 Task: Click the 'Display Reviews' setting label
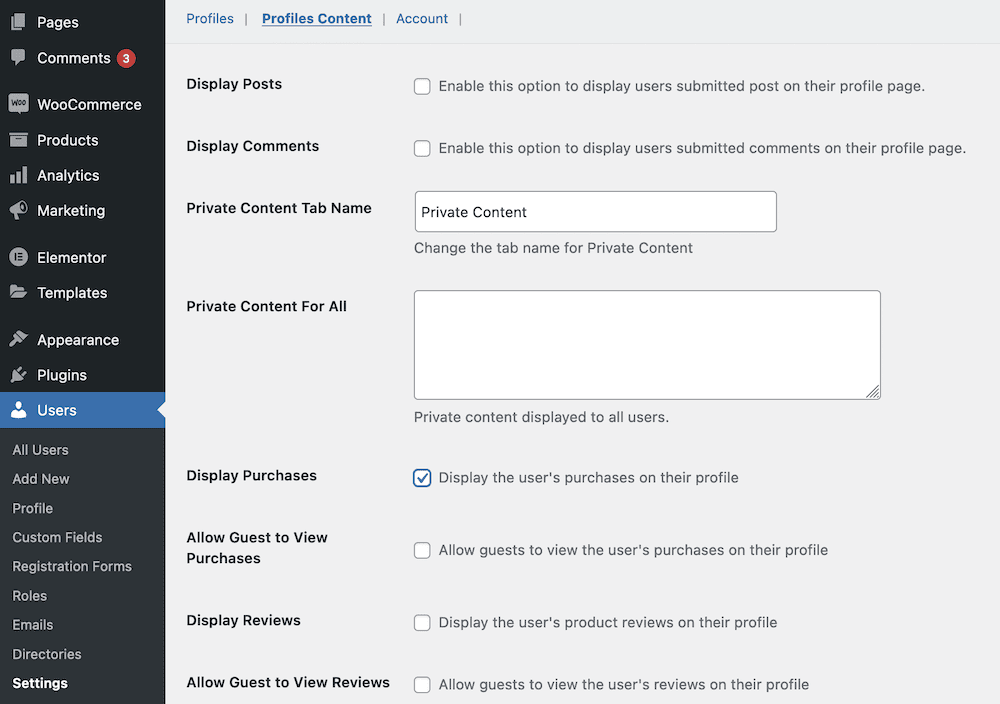(x=244, y=620)
